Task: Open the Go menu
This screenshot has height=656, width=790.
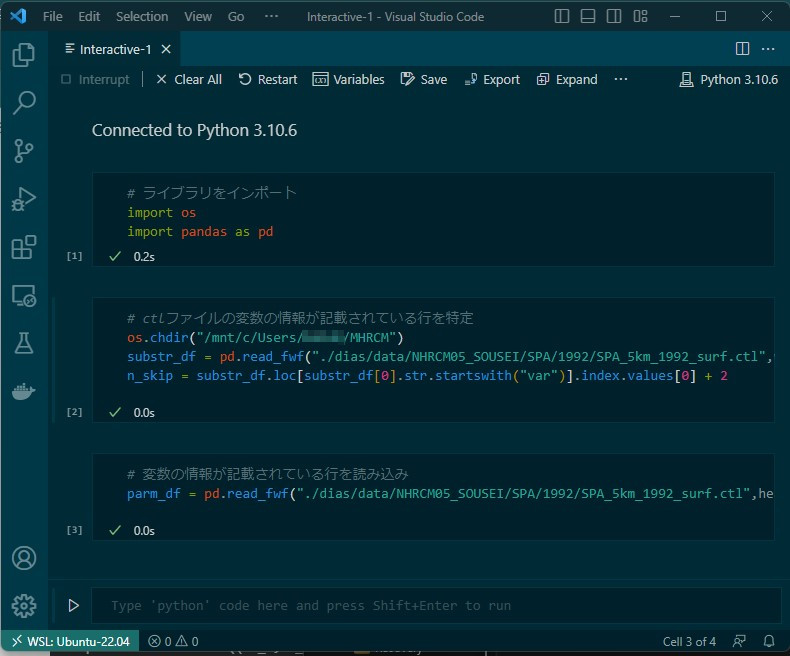Action: click(236, 17)
